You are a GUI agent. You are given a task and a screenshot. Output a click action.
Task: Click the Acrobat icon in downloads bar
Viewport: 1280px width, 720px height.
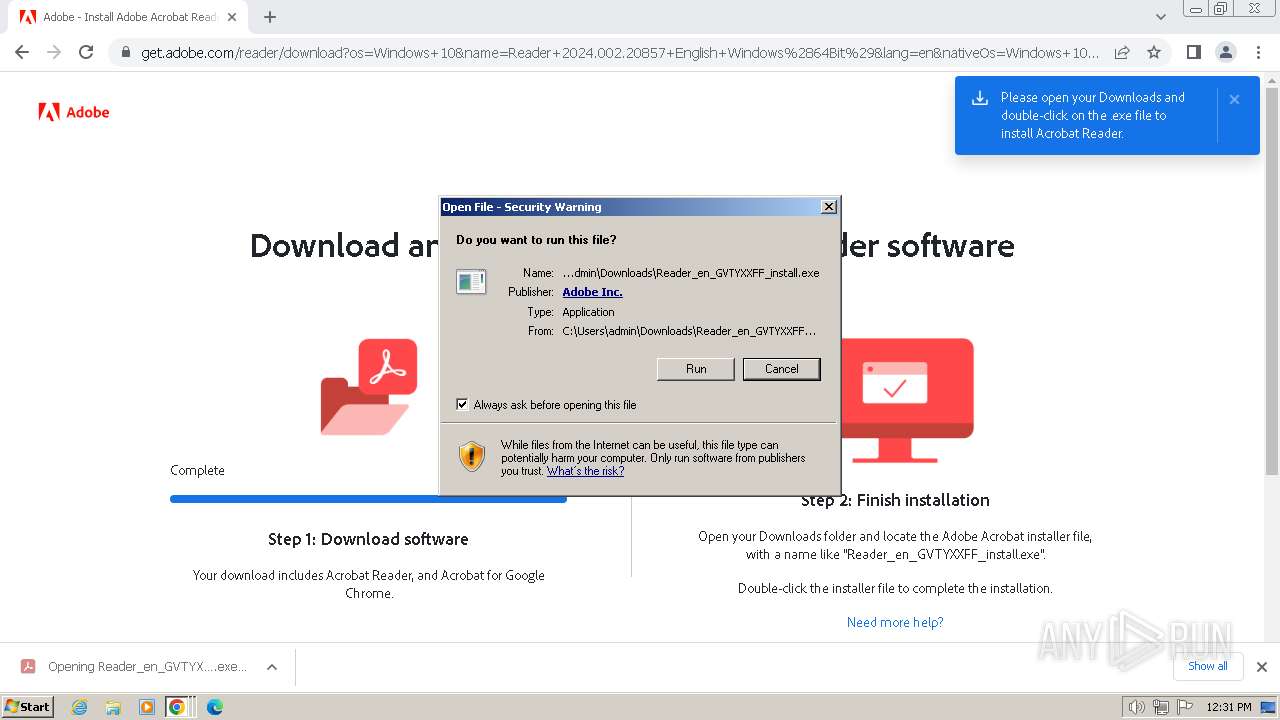click(x=28, y=667)
